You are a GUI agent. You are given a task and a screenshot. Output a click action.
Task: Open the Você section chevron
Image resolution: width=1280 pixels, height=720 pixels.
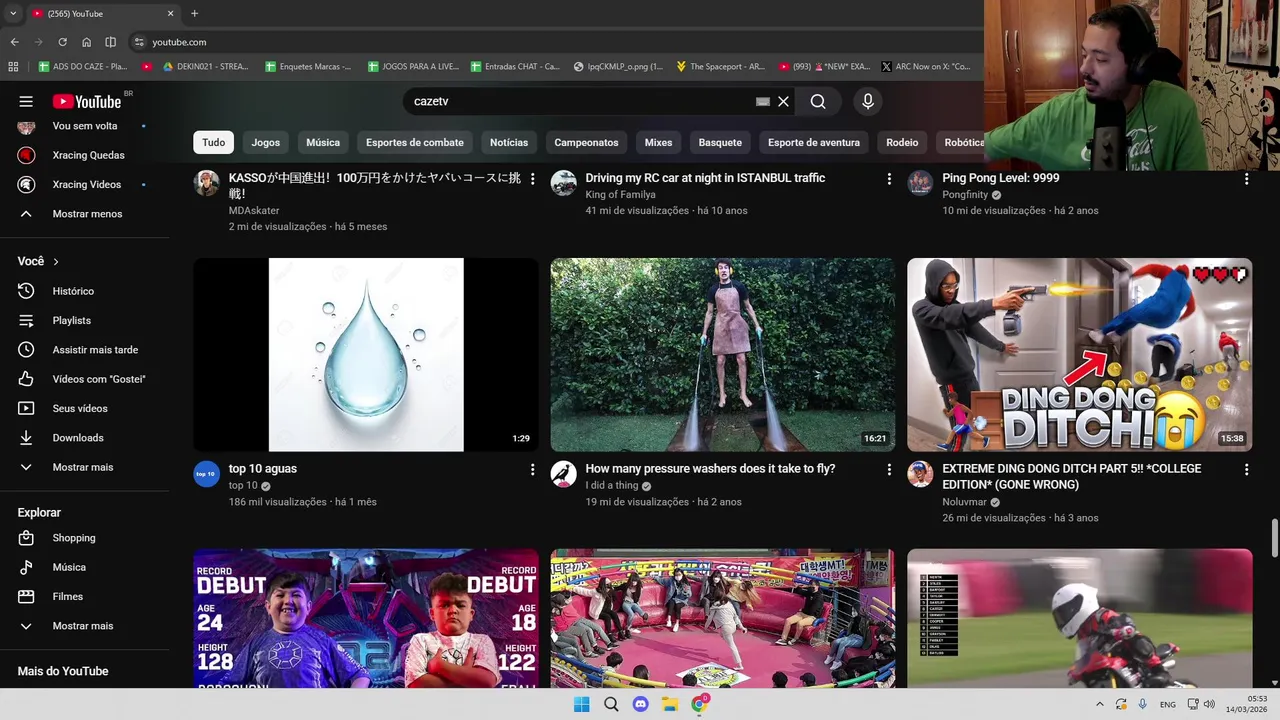tap(56, 262)
